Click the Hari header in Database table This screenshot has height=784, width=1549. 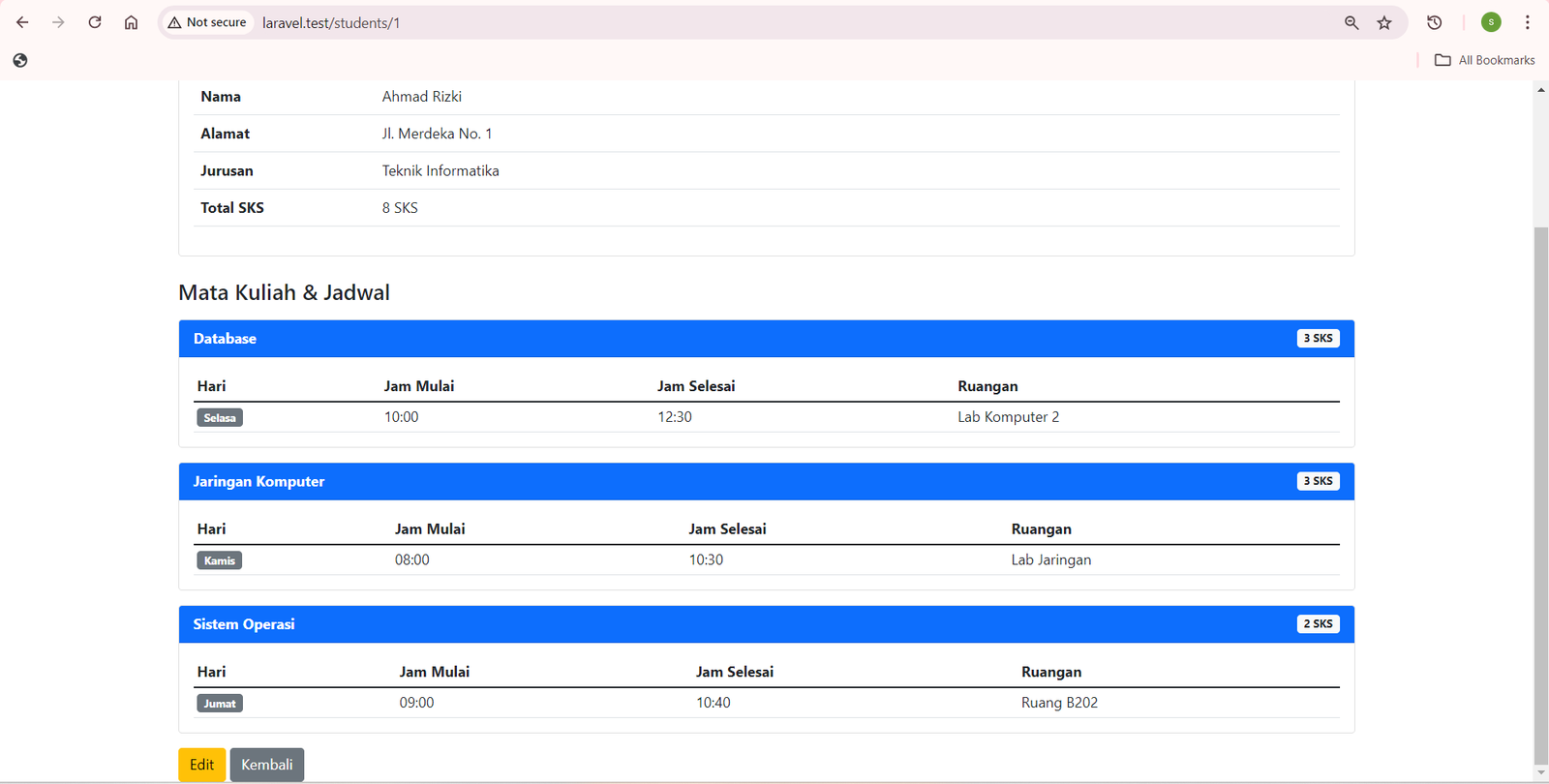tap(211, 386)
